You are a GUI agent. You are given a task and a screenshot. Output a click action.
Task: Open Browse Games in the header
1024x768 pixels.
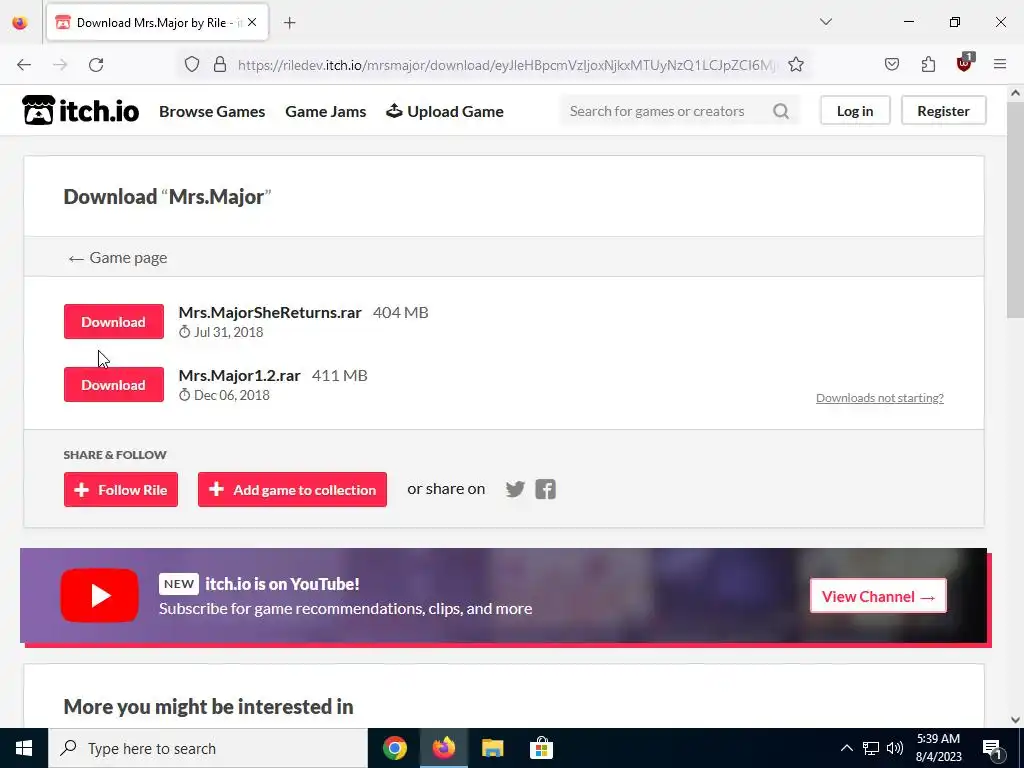[212, 112]
